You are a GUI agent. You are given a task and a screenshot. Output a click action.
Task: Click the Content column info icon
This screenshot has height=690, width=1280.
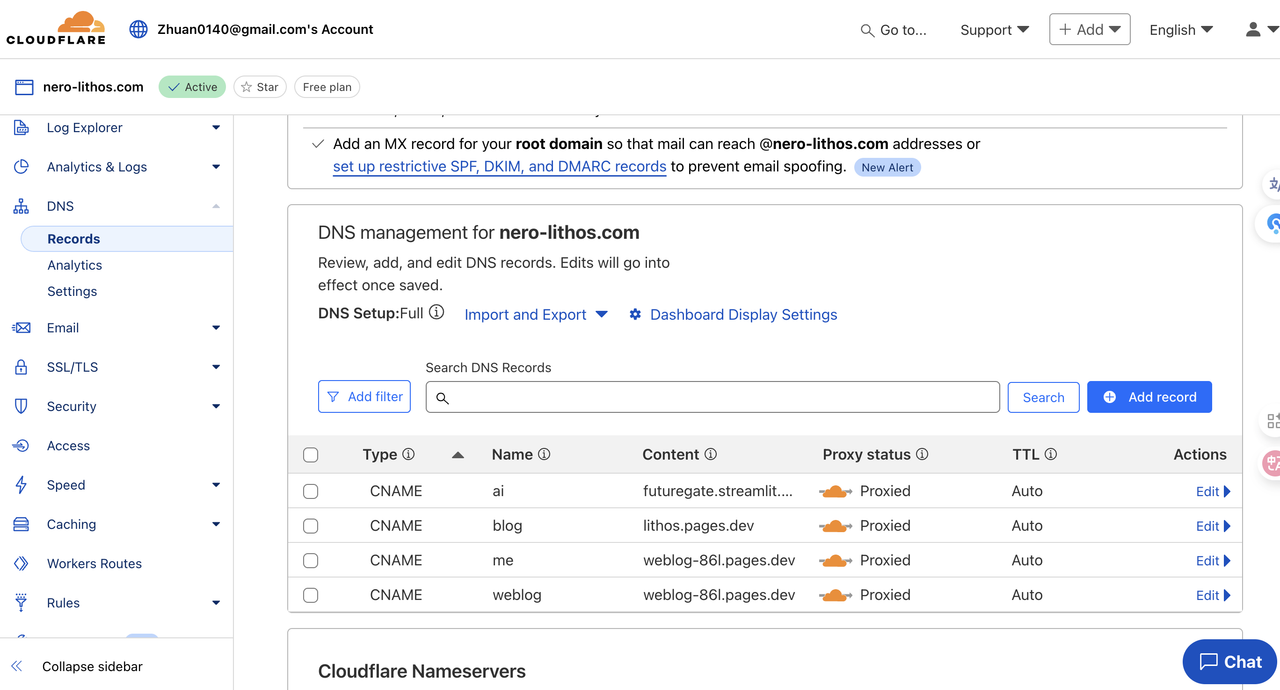pos(710,454)
